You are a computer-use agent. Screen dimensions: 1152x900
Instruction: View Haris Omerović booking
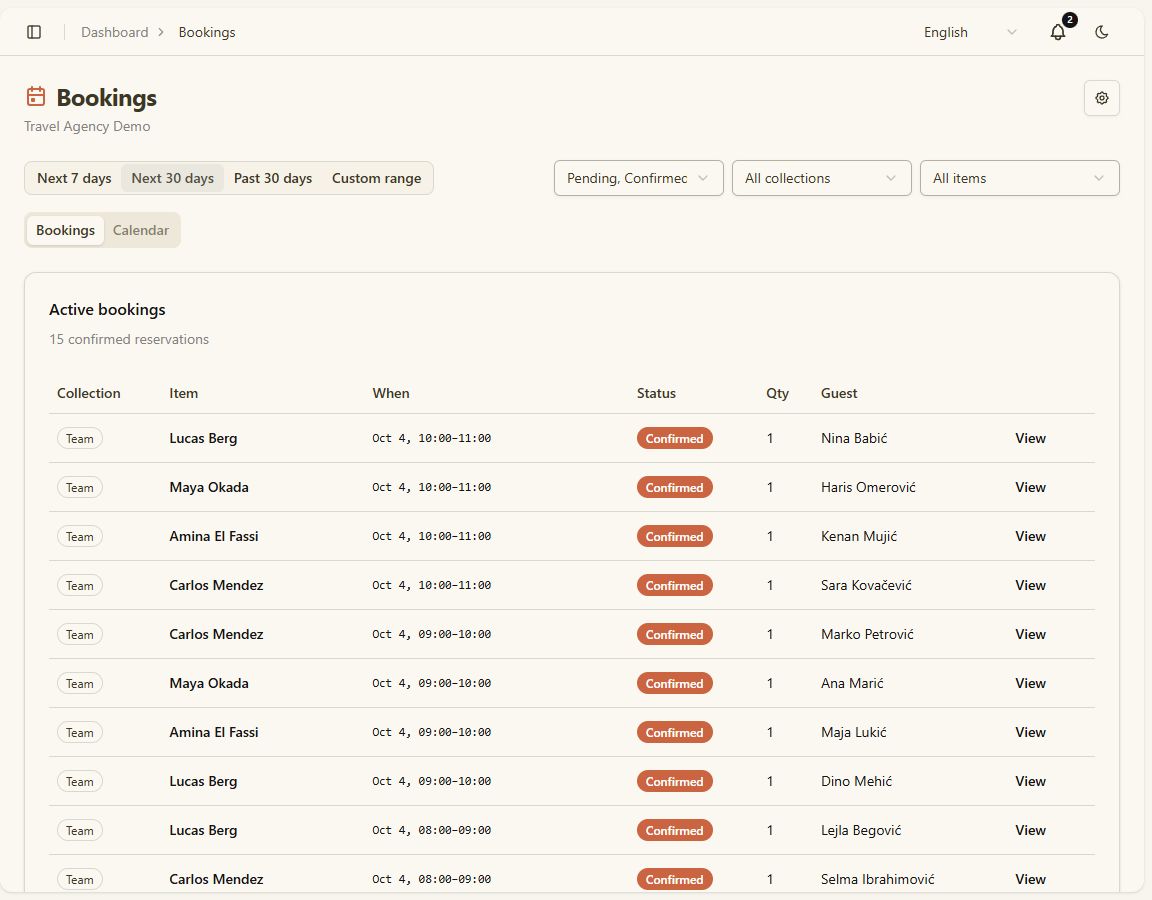pos(1030,487)
